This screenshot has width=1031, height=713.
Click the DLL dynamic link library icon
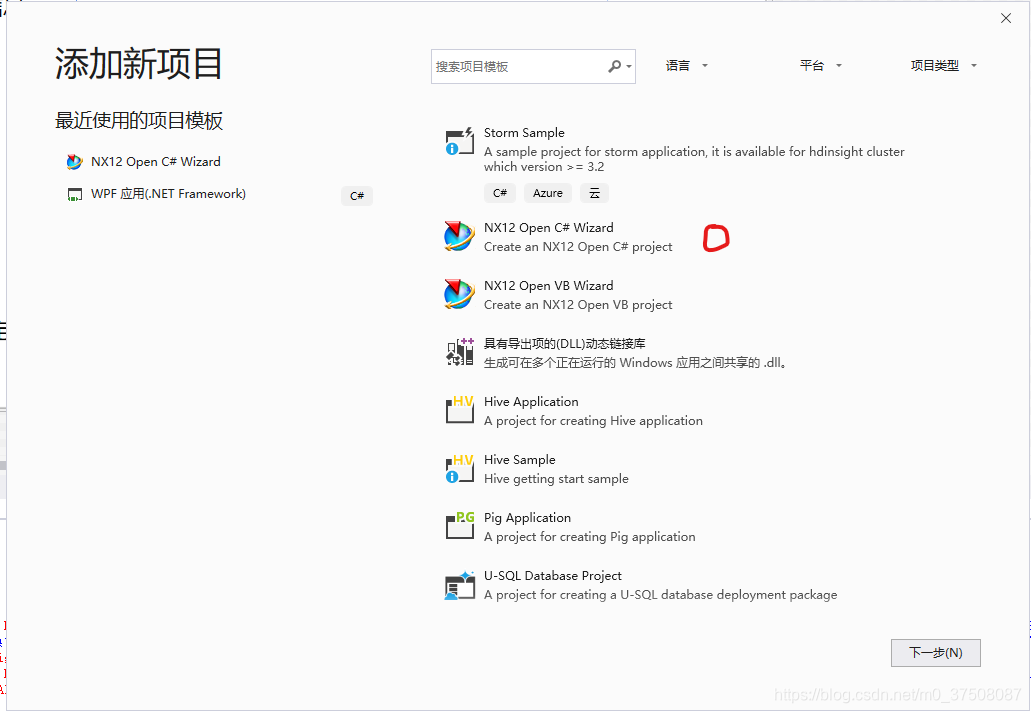460,352
